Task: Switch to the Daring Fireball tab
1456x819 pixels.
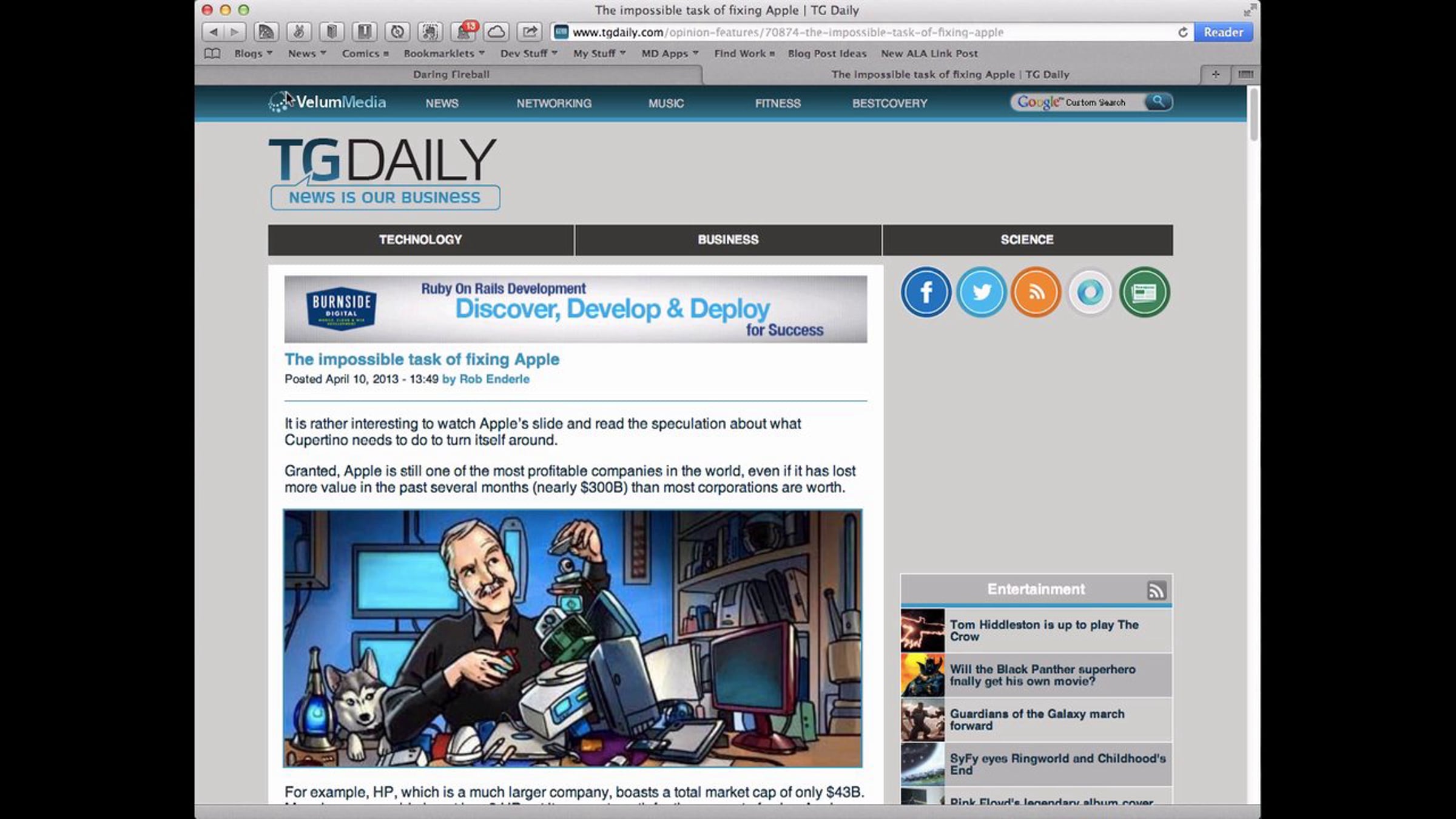Action: click(451, 75)
